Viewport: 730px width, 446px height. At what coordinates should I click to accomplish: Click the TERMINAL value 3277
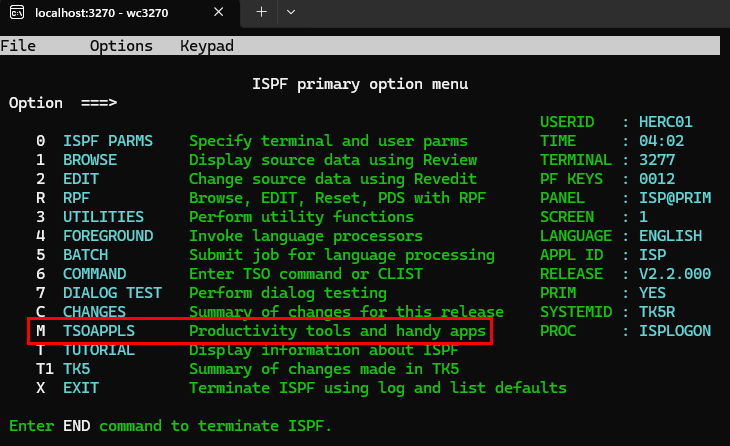click(657, 160)
